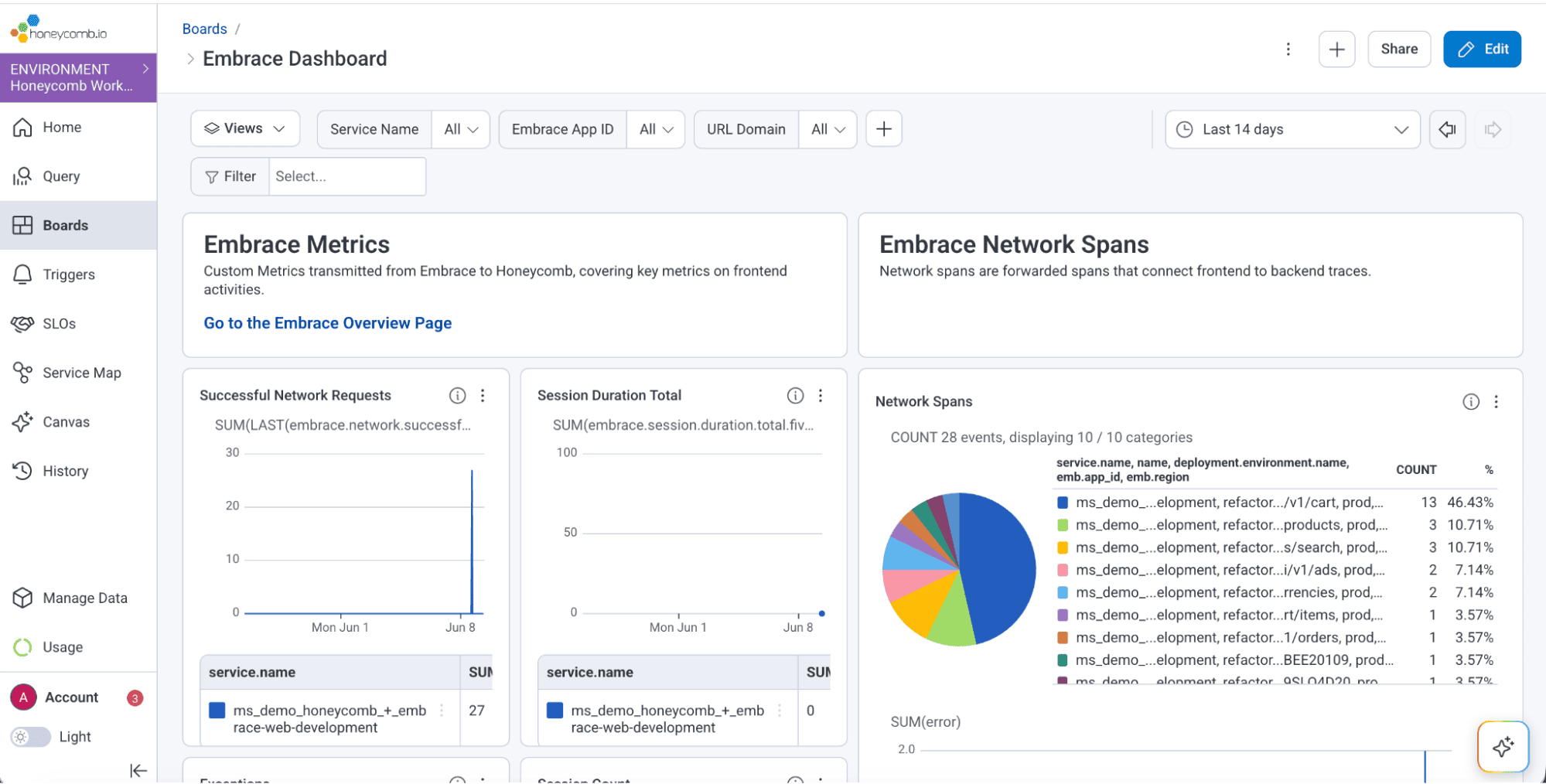Image resolution: width=1546 pixels, height=784 pixels.
Task: Show info for Session Duration Total
Action: click(x=795, y=396)
